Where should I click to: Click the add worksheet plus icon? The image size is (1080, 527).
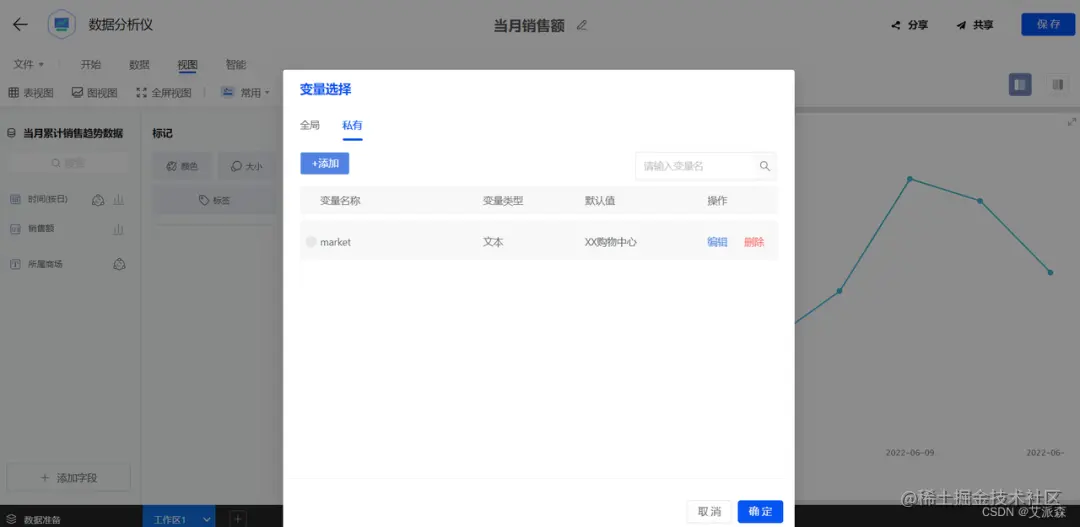pos(237,519)
